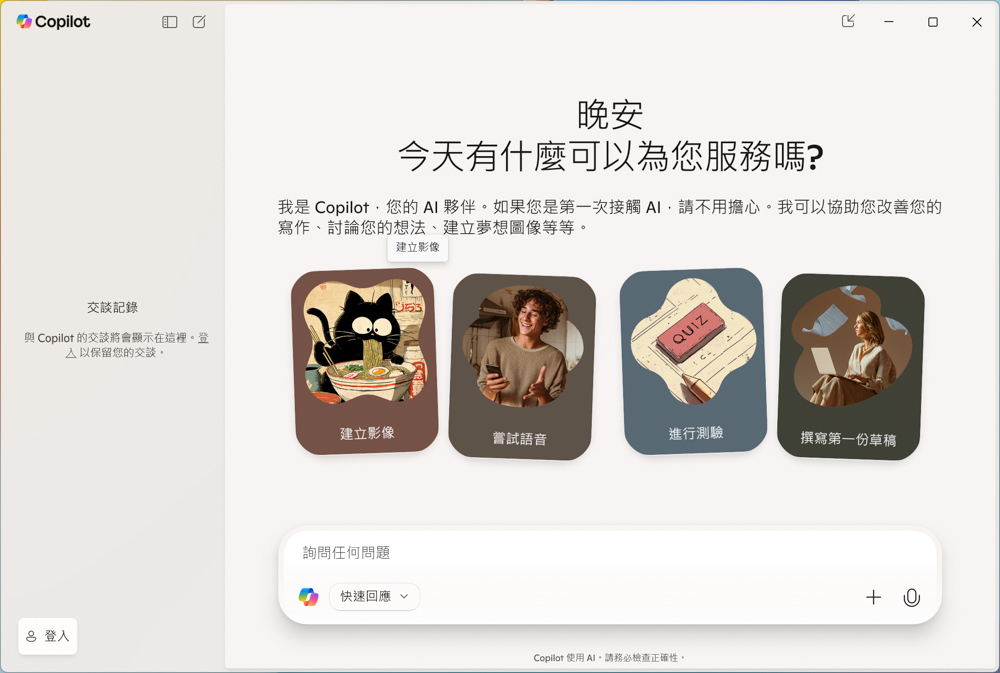Viewport: 1000px width, 673px height.
Task: Click the Copilot logo in sidebar header
Action: click(x=54, y=22)
